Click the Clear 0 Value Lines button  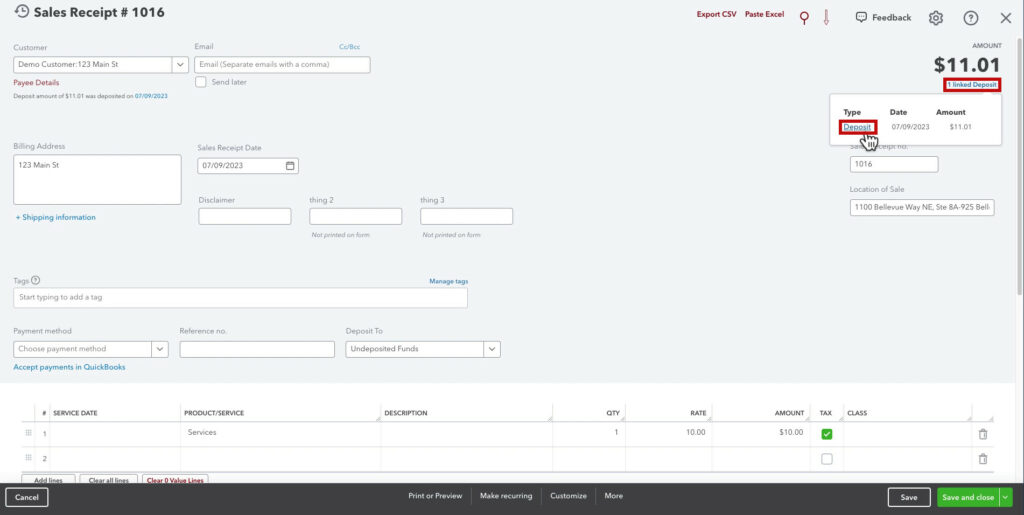[x=175, y=480]
